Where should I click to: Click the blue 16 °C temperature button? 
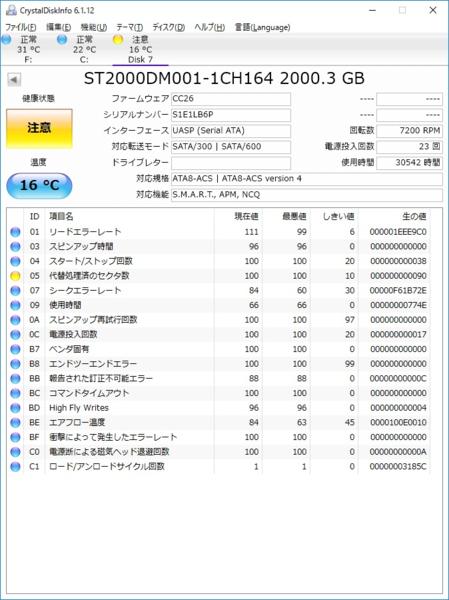pyautogui.click(x=39, y=185)
